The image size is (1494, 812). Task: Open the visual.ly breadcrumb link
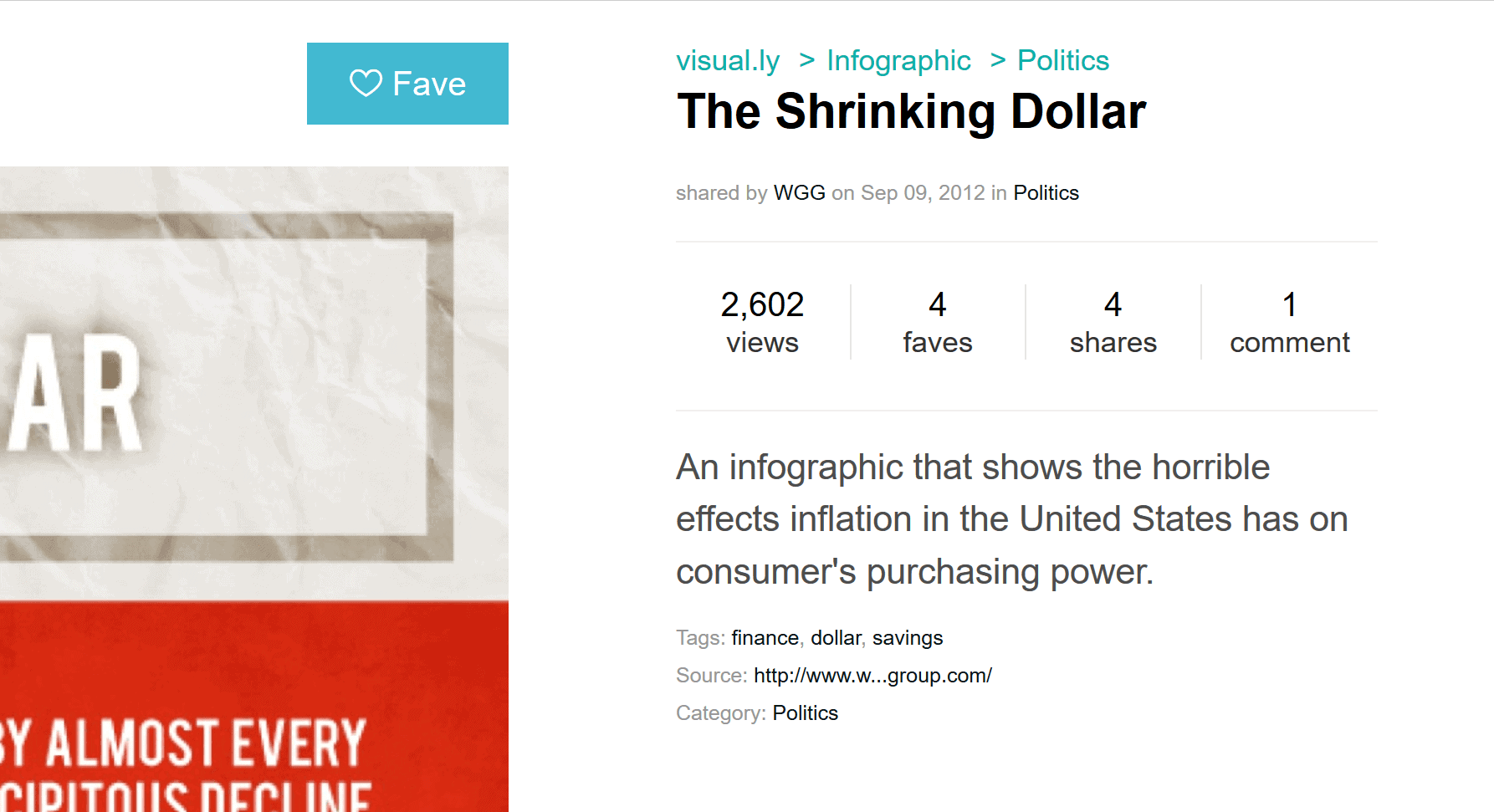click(728, 60)
